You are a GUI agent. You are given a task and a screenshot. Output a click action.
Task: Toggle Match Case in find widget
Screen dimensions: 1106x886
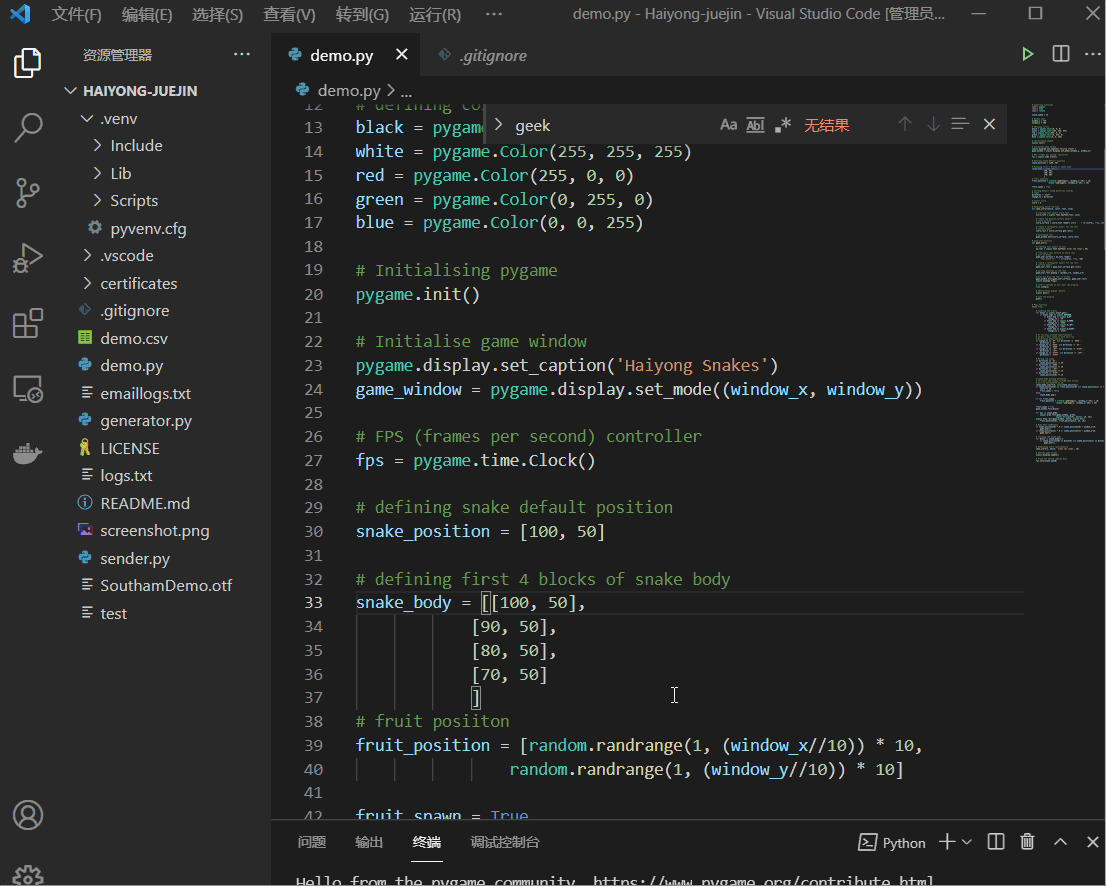click(729, 125)
